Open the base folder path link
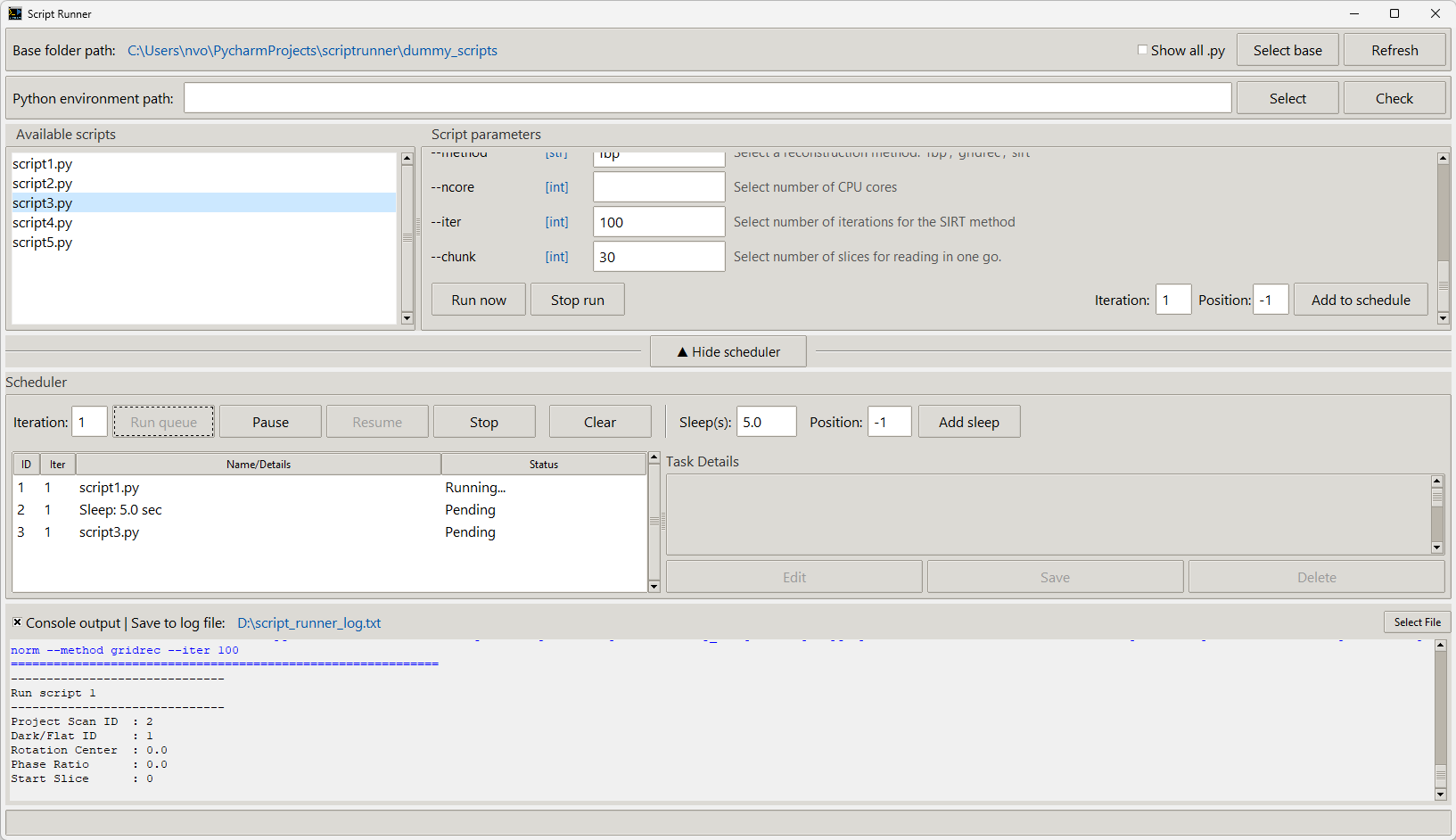Viewport: 1456px width, 840px height. pyautogui.click(x=312, y=51)
